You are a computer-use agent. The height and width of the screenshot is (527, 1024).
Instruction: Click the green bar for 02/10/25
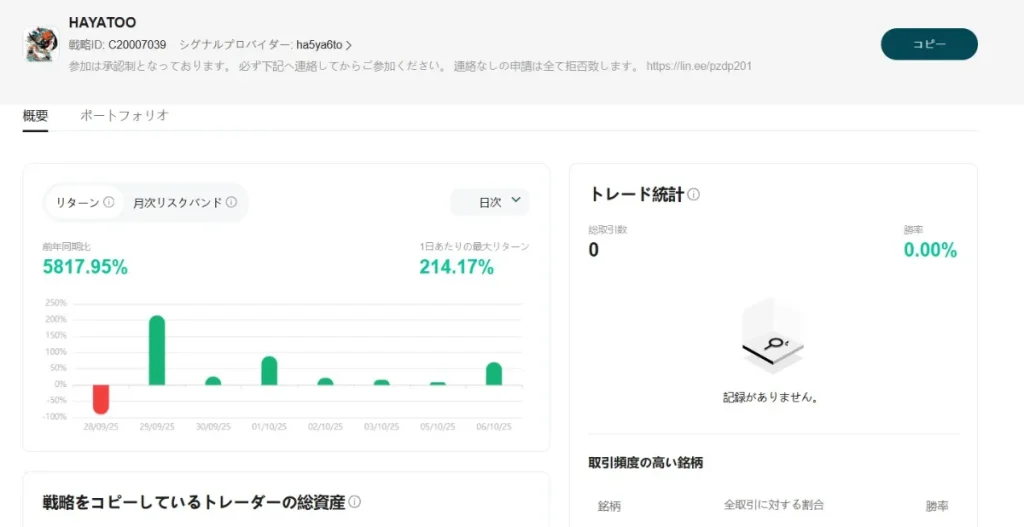coord(325,381)
